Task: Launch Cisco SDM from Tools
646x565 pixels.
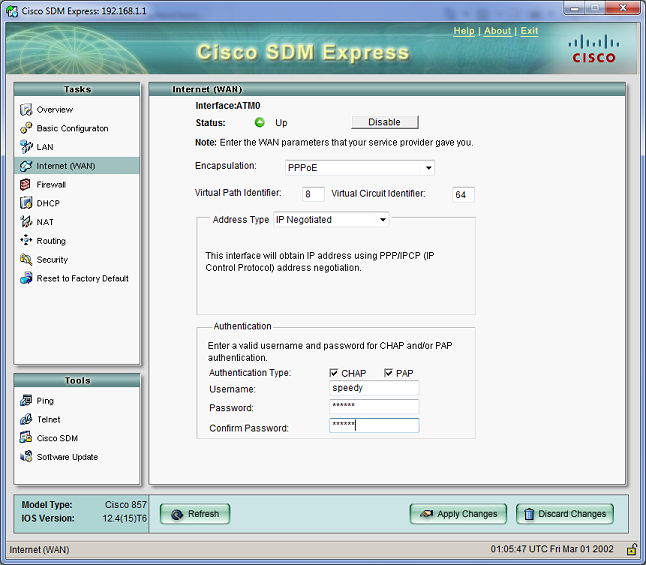Action: click(57, 438)
